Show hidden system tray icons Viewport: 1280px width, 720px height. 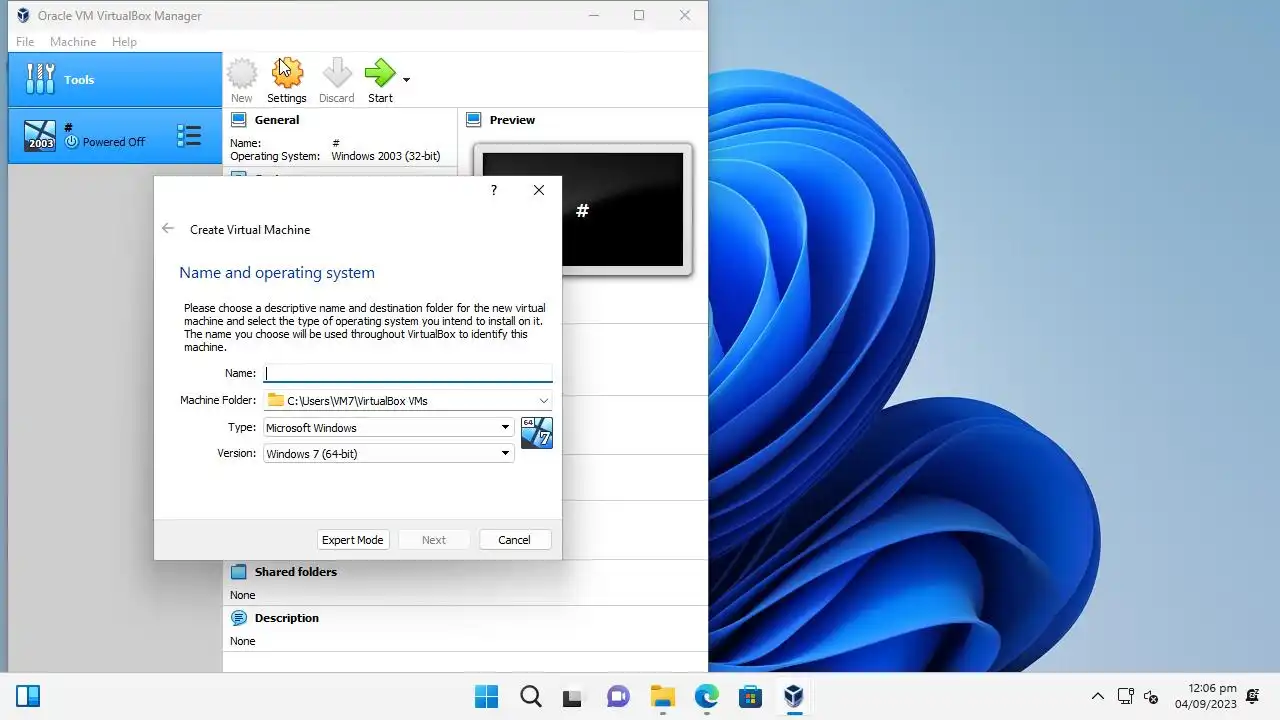pos(1097,696)
